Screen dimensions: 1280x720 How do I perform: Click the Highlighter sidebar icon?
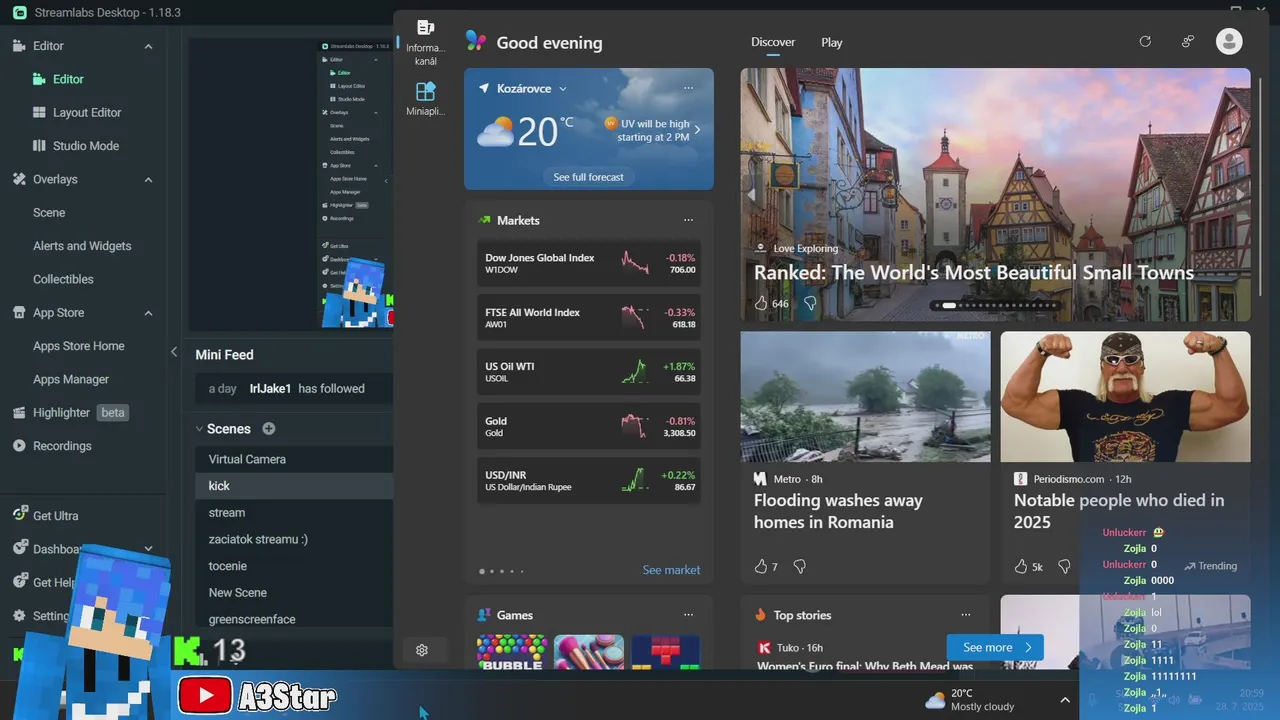tap(19, 412)
